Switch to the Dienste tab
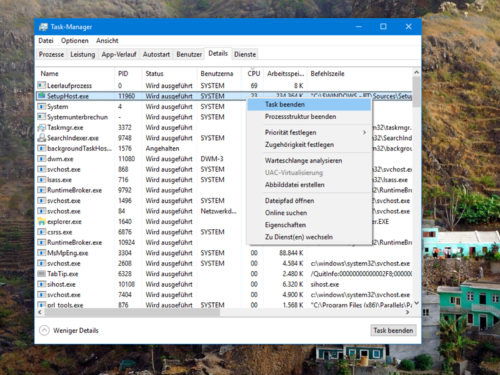 [x=245, y=54]
